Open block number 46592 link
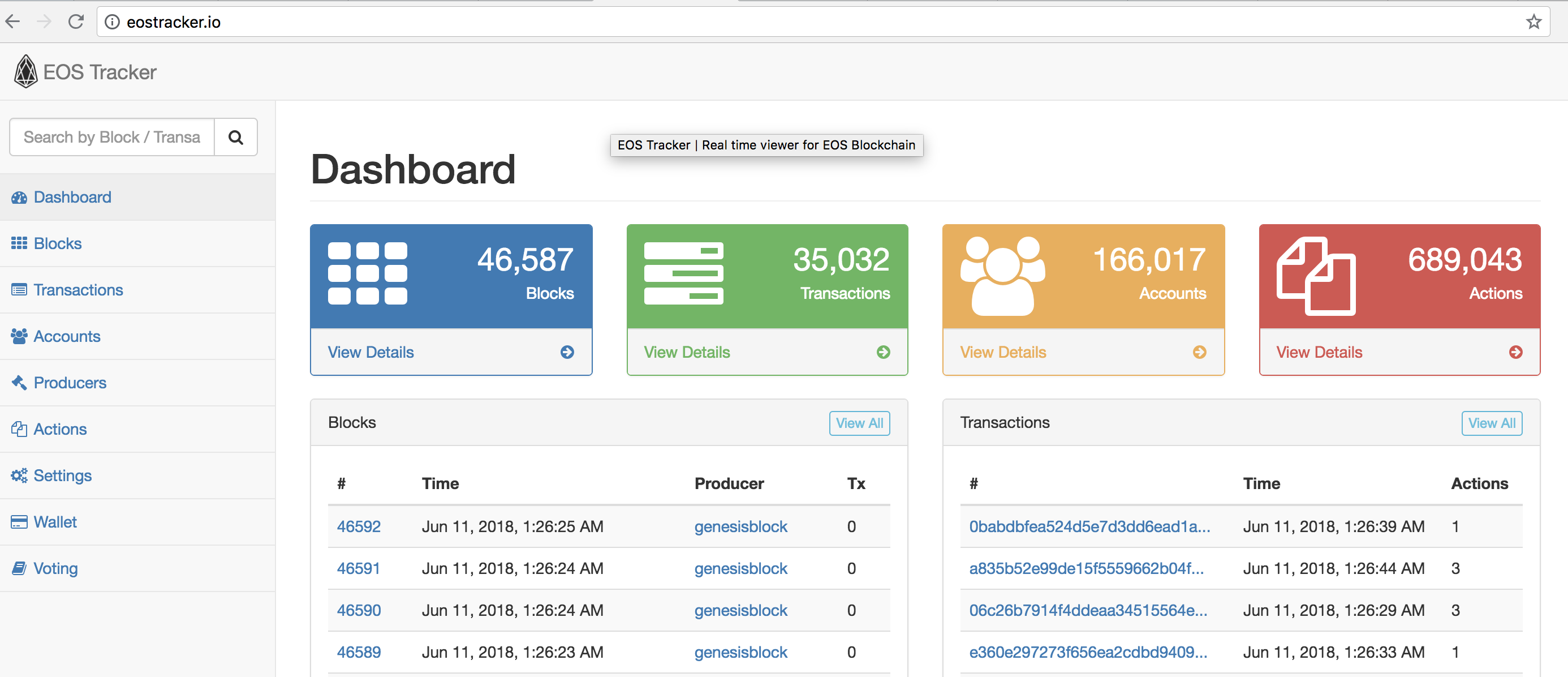The width and height of the screenshot is (1568, 677). pyautogui.click(x=359, y=526)
